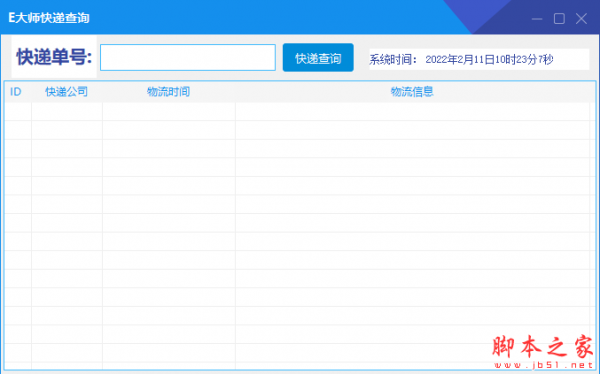Screen dimensions: 600x374
Task: Select the 物流信息 column header
Action: coord(412,92)
